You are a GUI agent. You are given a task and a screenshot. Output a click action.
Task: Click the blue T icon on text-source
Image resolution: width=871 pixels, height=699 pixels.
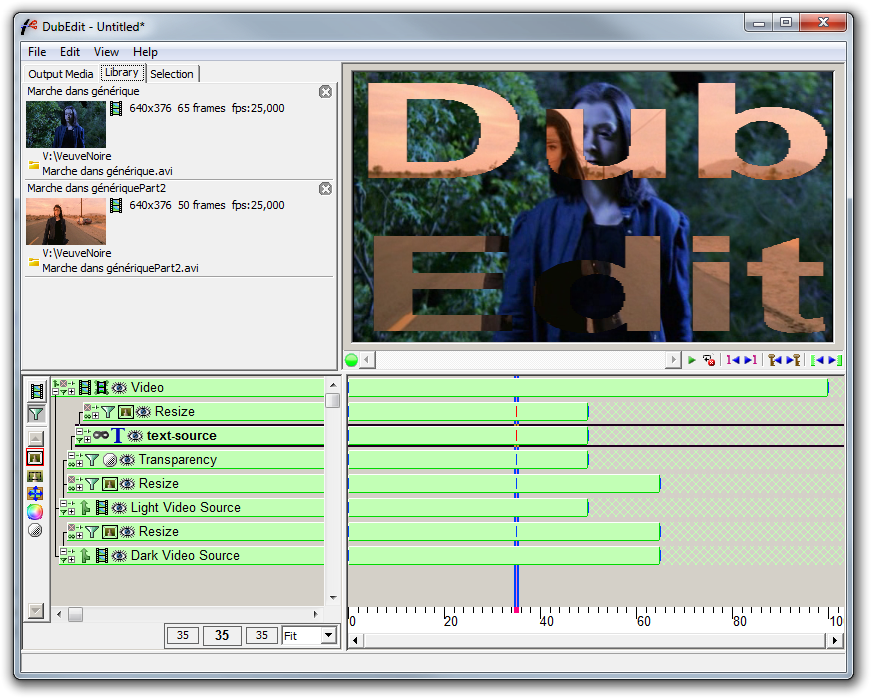click(x=117, y=436)
